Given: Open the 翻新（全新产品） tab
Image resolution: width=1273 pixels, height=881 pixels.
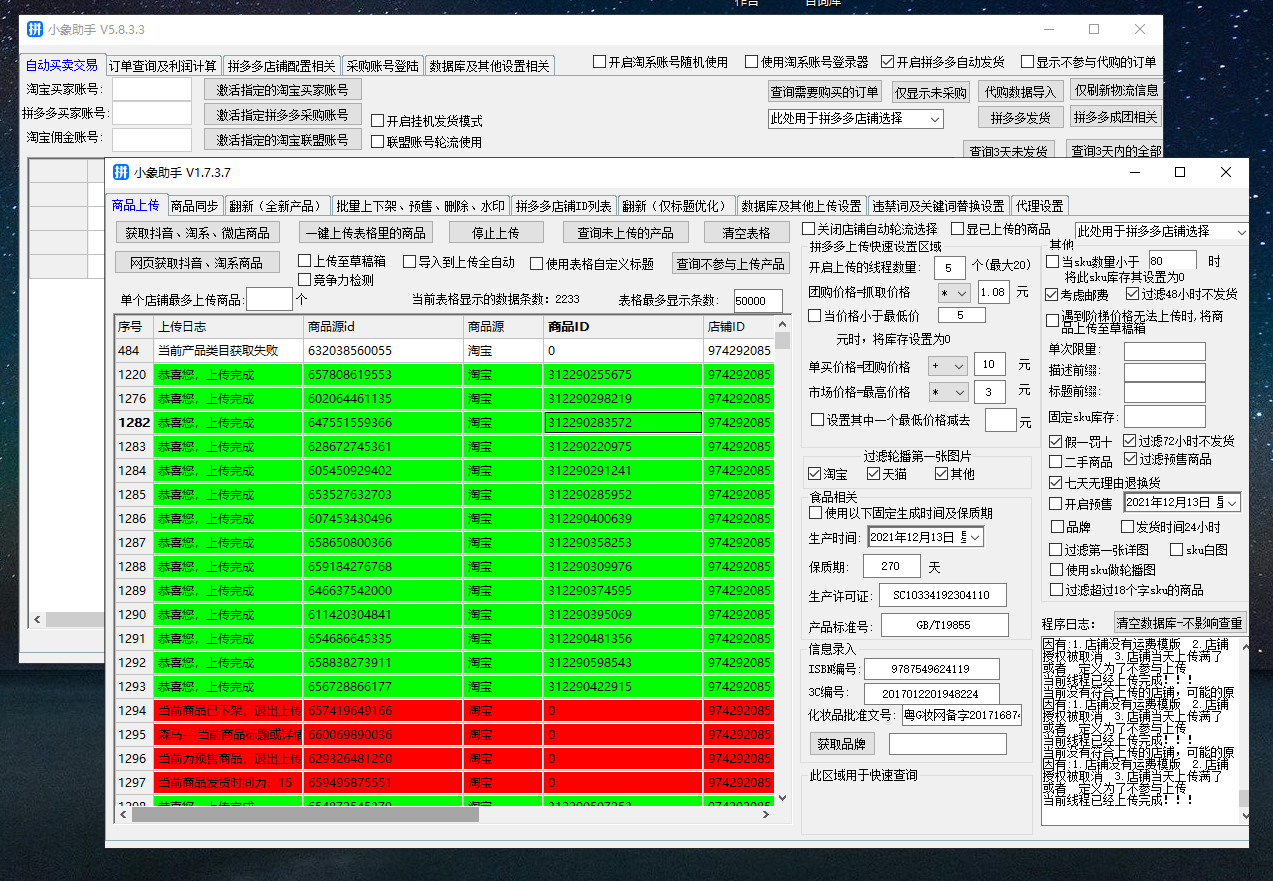Looking at the screenshot, I should [277, 206].
